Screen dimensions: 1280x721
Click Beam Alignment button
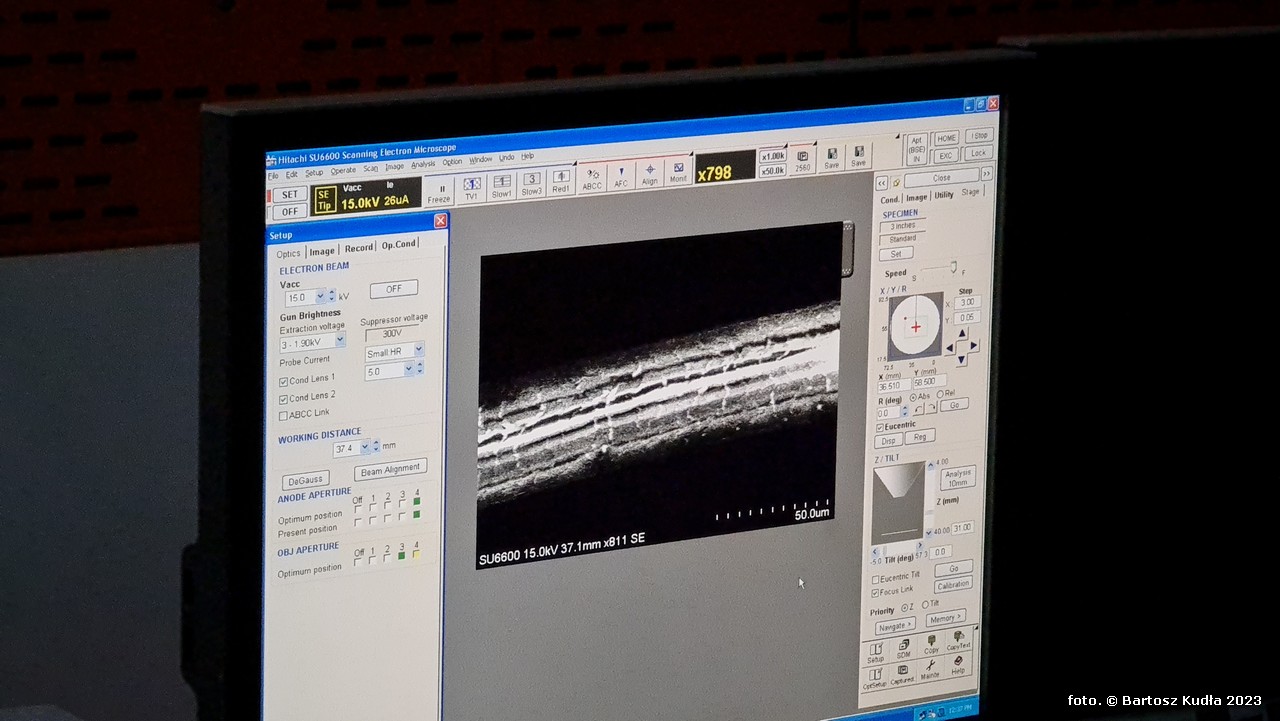[x=390, y=469]
